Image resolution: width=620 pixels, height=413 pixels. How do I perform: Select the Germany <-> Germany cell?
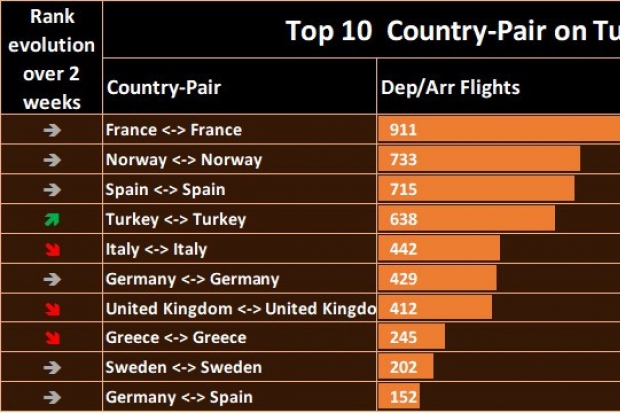[192, 279]
